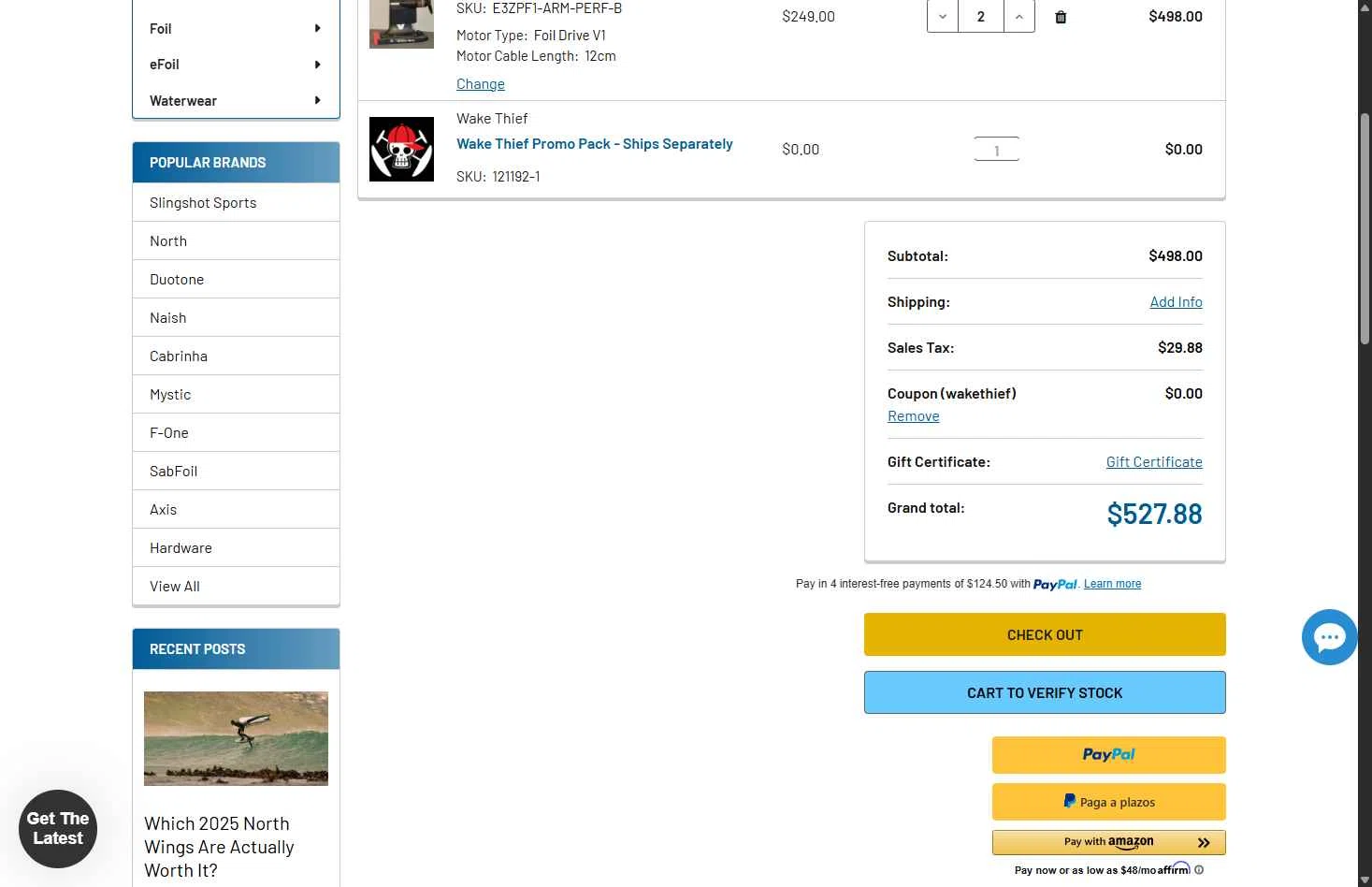The height and width of the screenshot is (887, 1372).
Task: Click the RECENT POSTS header
Action: (236, 649)
